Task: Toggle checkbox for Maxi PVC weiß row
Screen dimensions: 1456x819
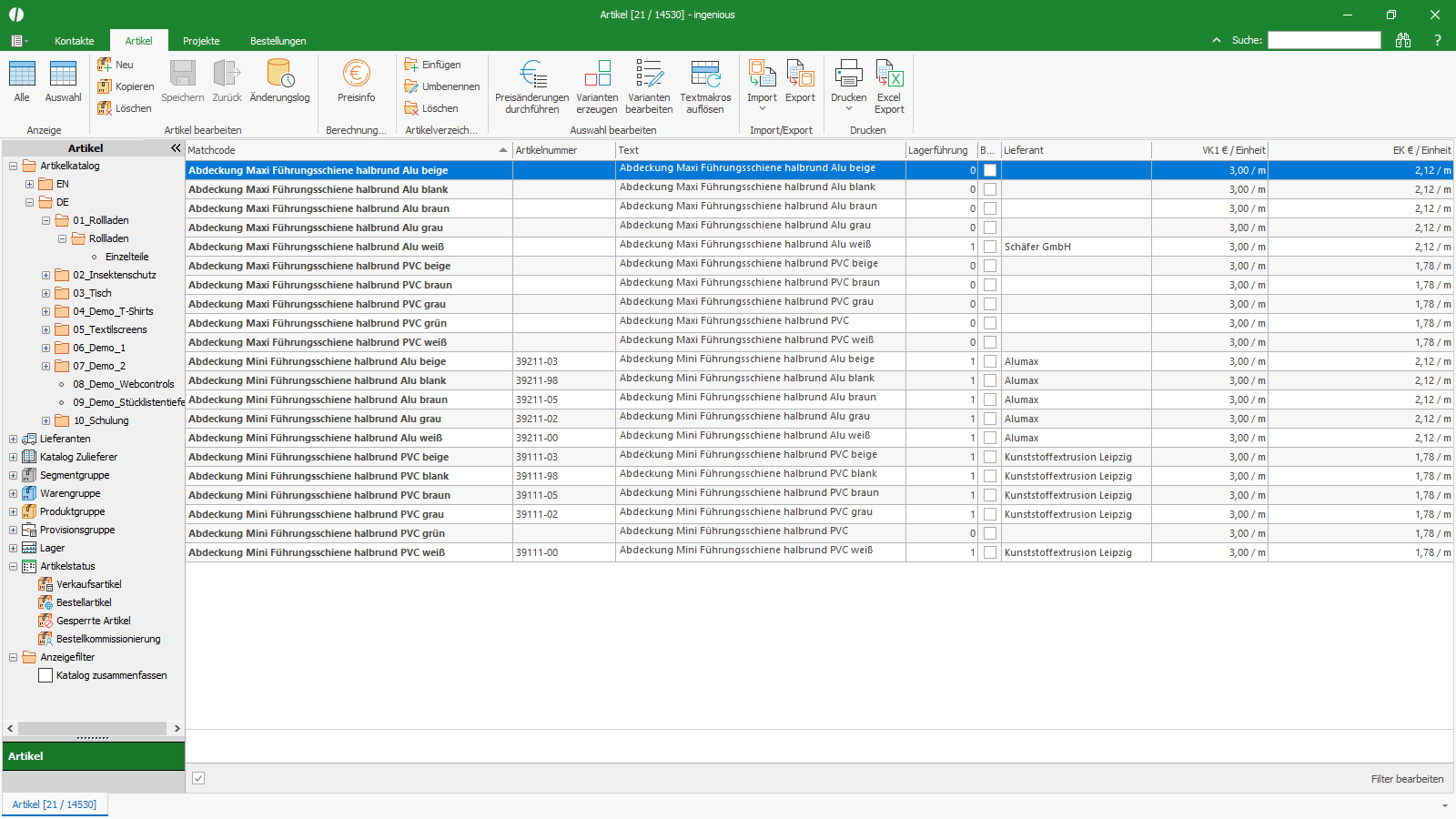Action: tap(990, 342)
